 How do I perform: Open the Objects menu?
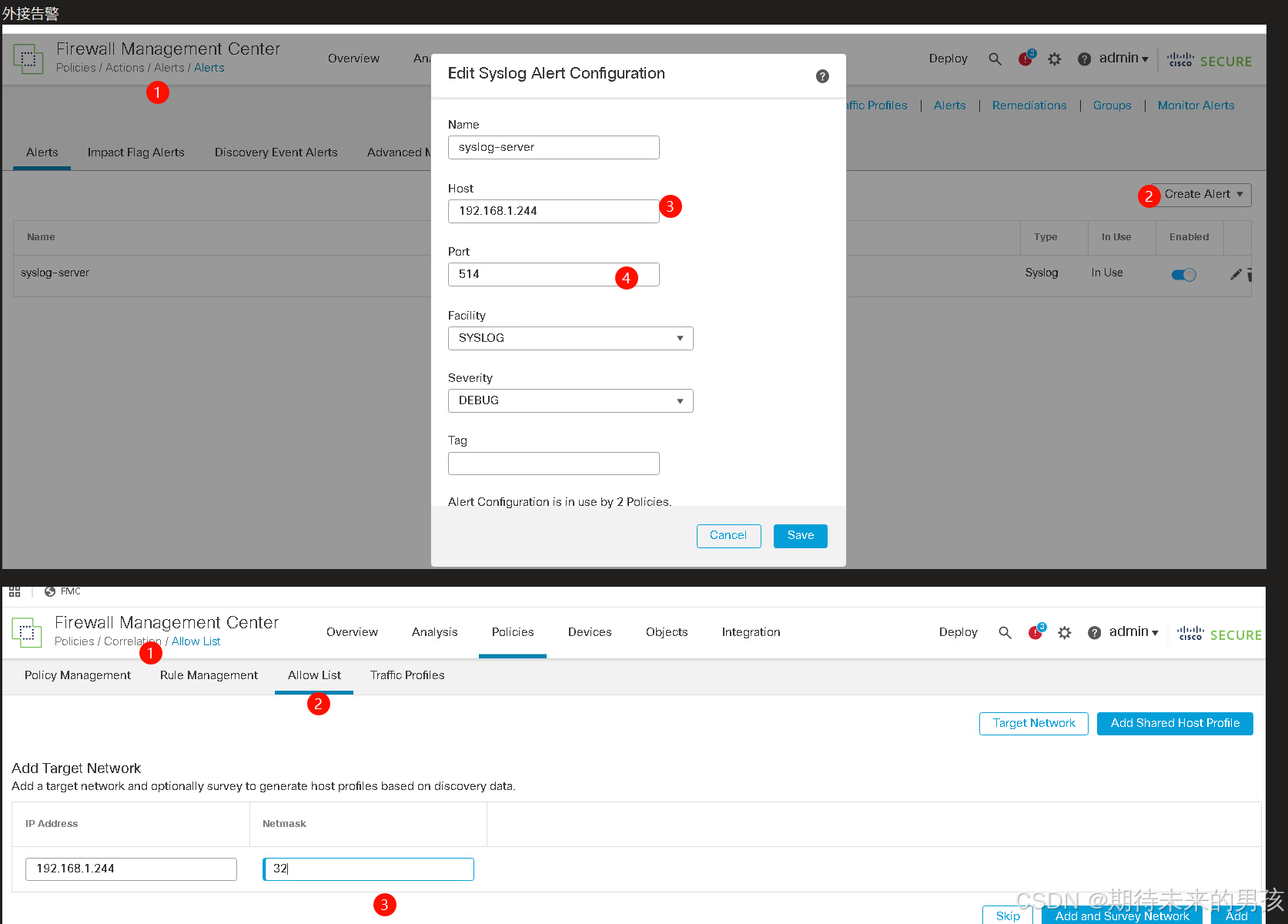(667, 632)
